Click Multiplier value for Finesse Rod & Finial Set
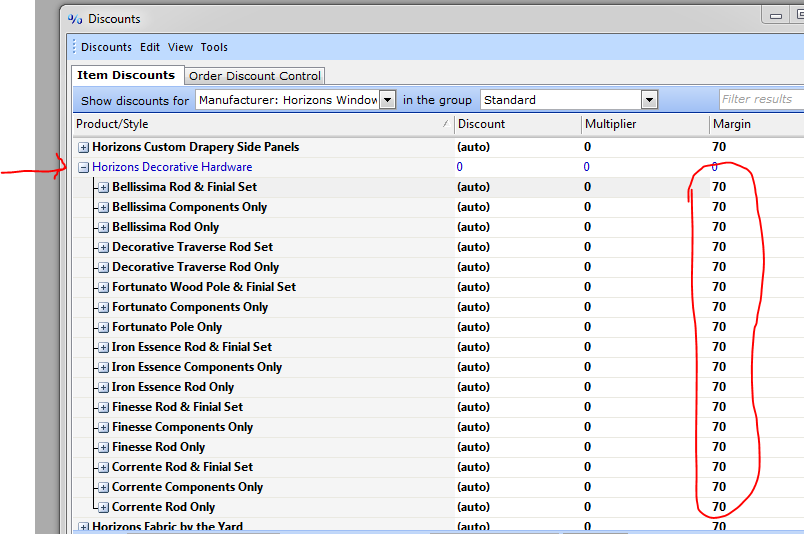804x534 pixels. pyautogui.click(x=587, y=407)
